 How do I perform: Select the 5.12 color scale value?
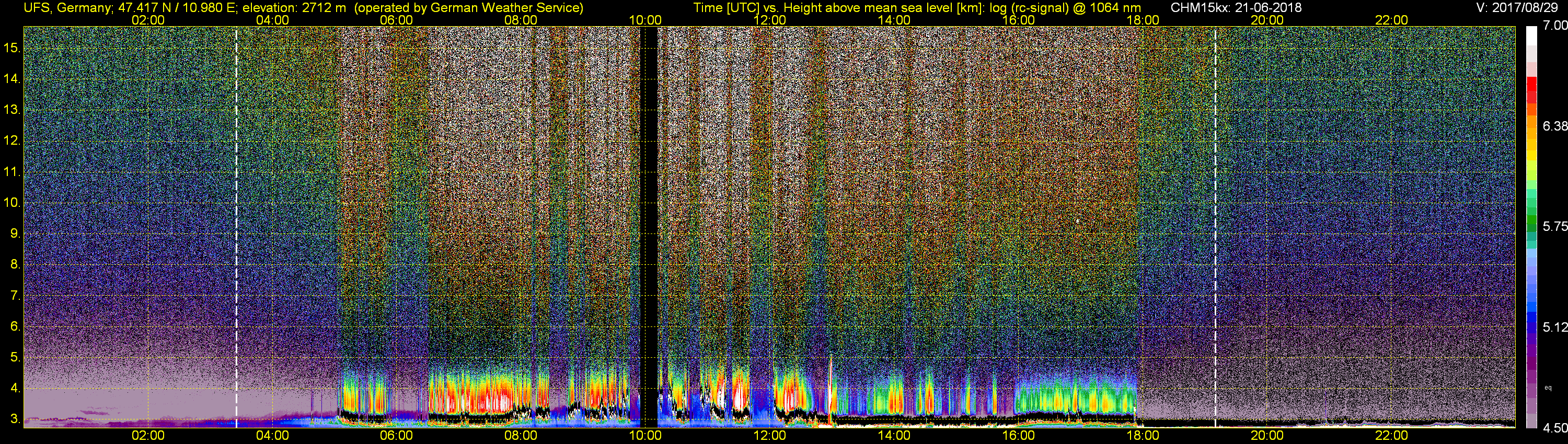coord(1554,327)
